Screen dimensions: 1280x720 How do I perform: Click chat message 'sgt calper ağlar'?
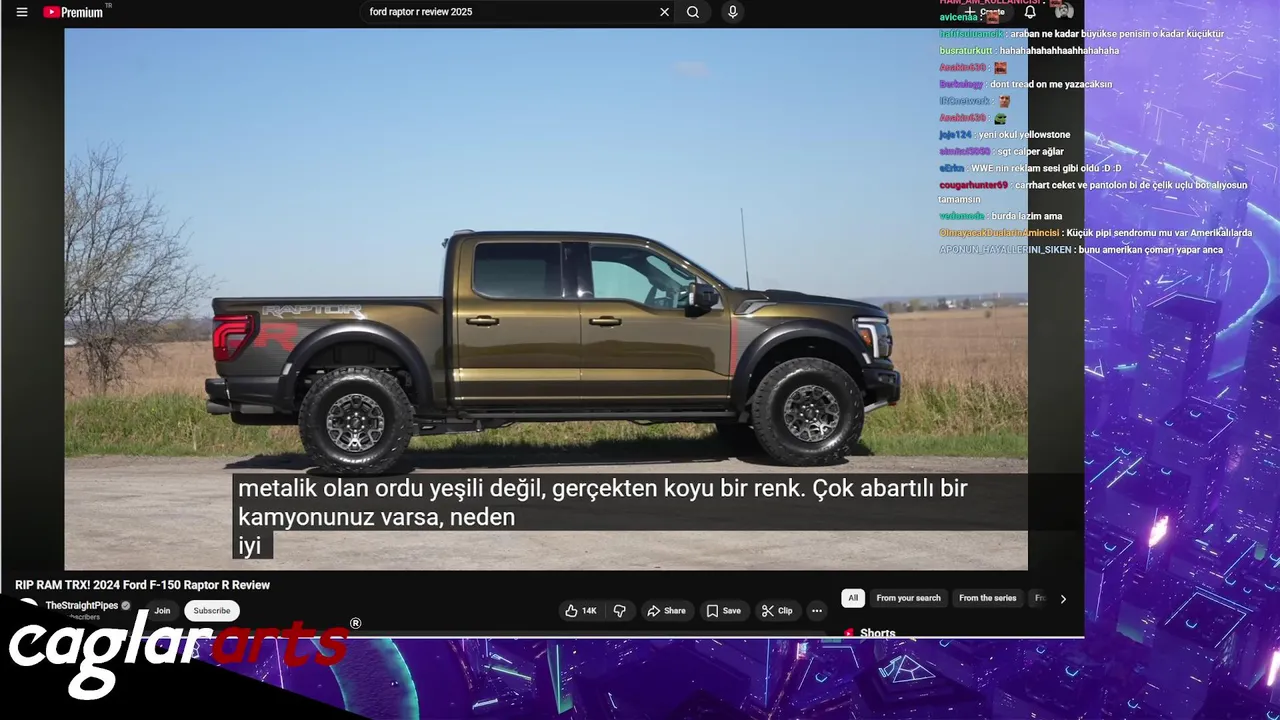1030,152
